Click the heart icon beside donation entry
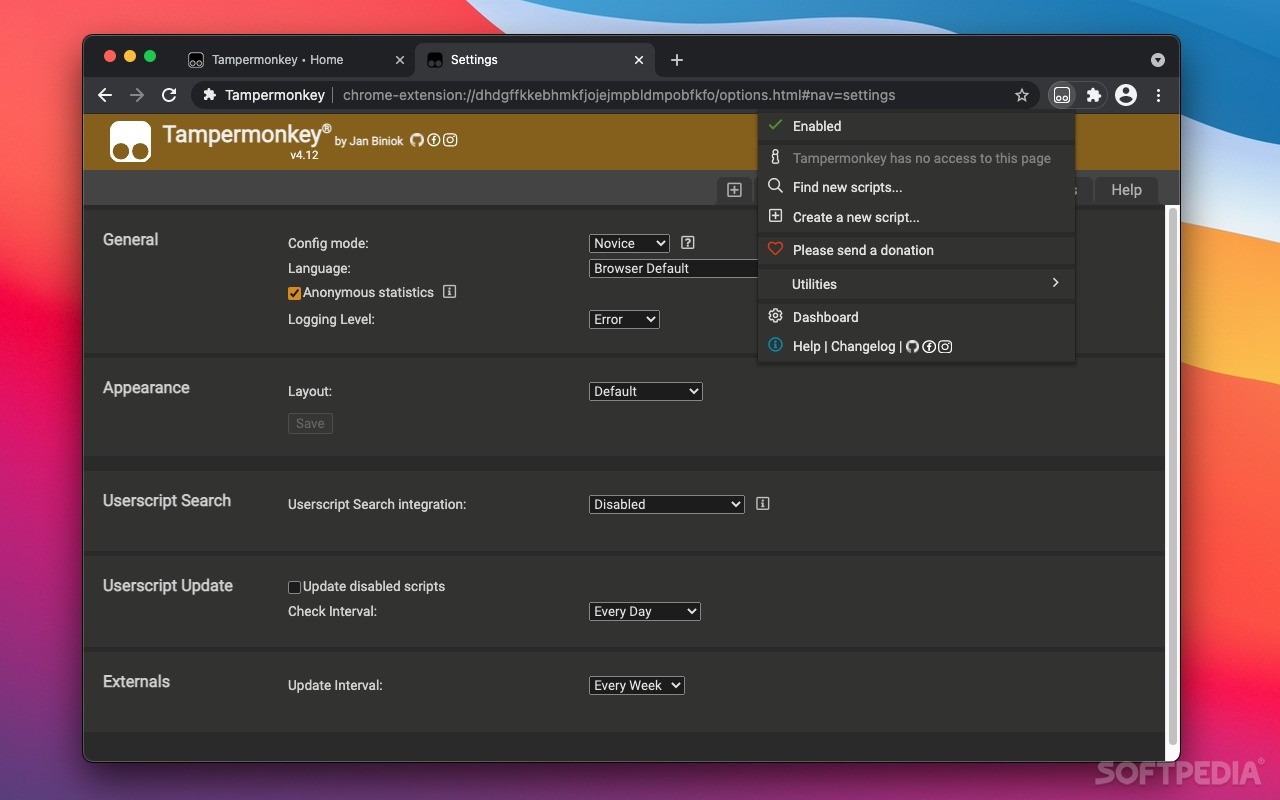 point(775,249)
